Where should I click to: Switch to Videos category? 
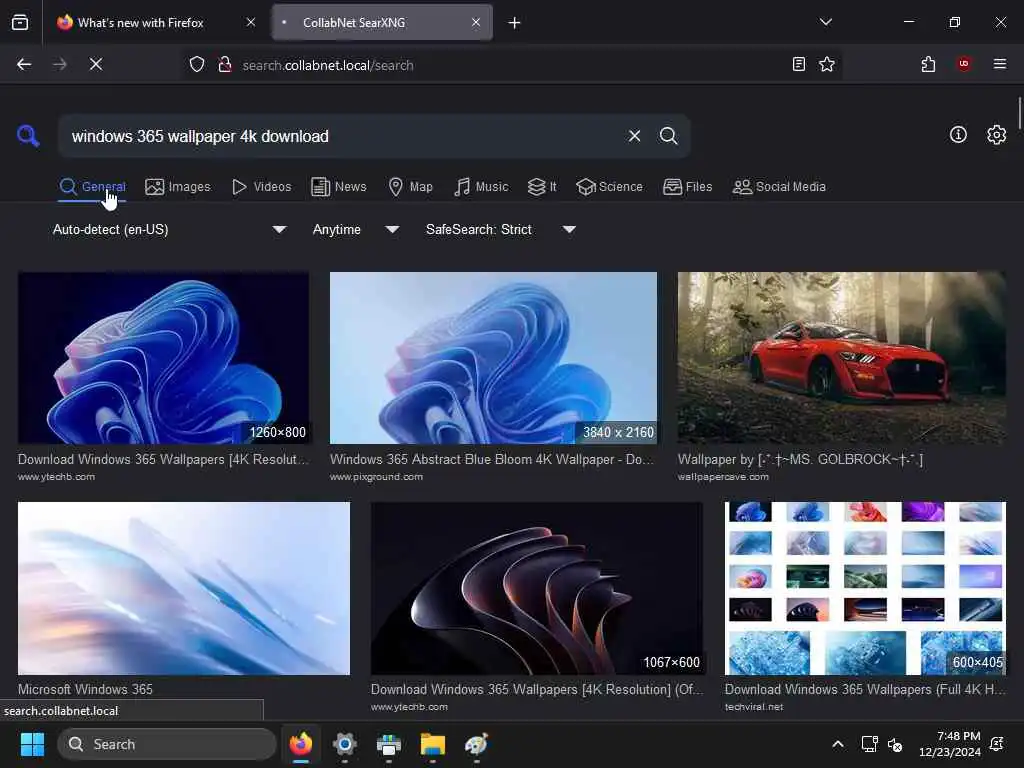(x=262, y=187)
